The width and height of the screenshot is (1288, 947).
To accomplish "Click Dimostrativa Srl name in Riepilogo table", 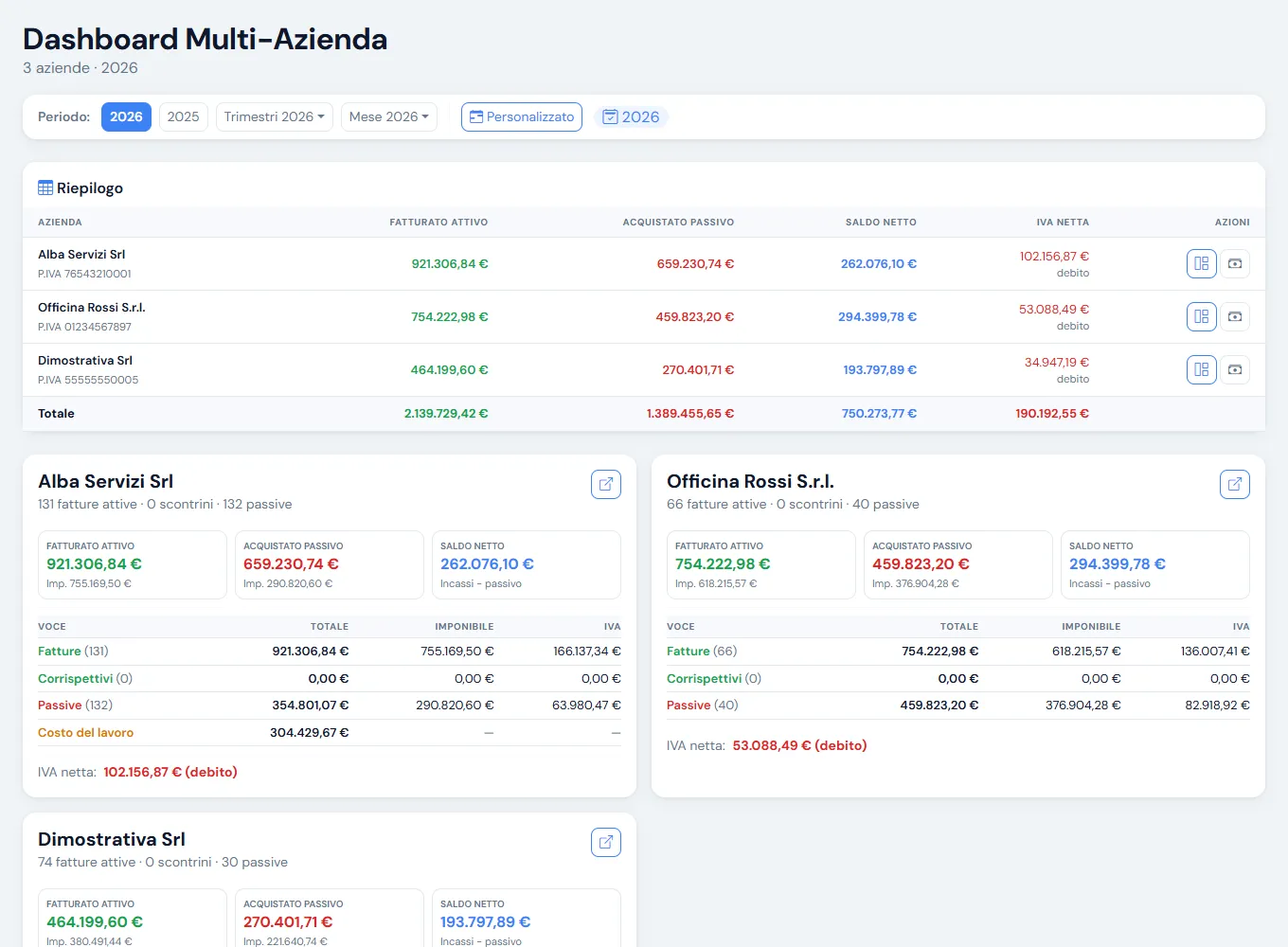I will pos(85,361).
